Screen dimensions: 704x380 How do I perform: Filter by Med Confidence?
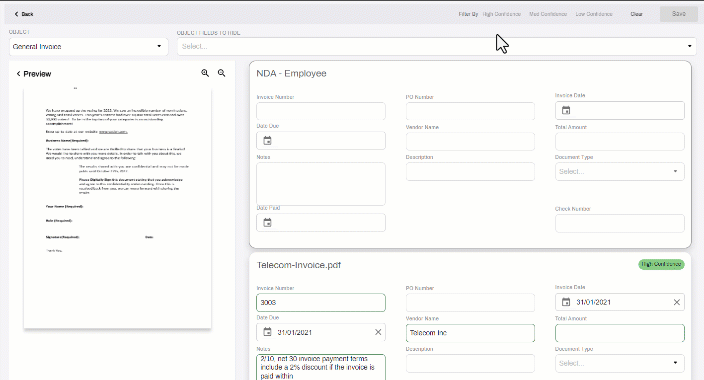pyautogui.click(x=548, y=14)
